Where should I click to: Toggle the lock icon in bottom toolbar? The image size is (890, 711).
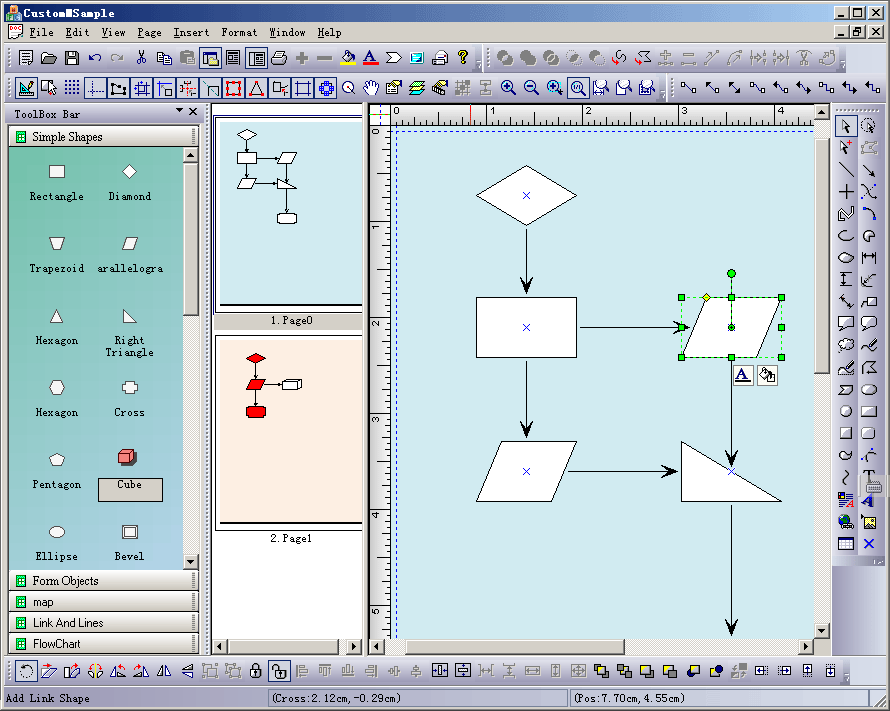(256, 671)
